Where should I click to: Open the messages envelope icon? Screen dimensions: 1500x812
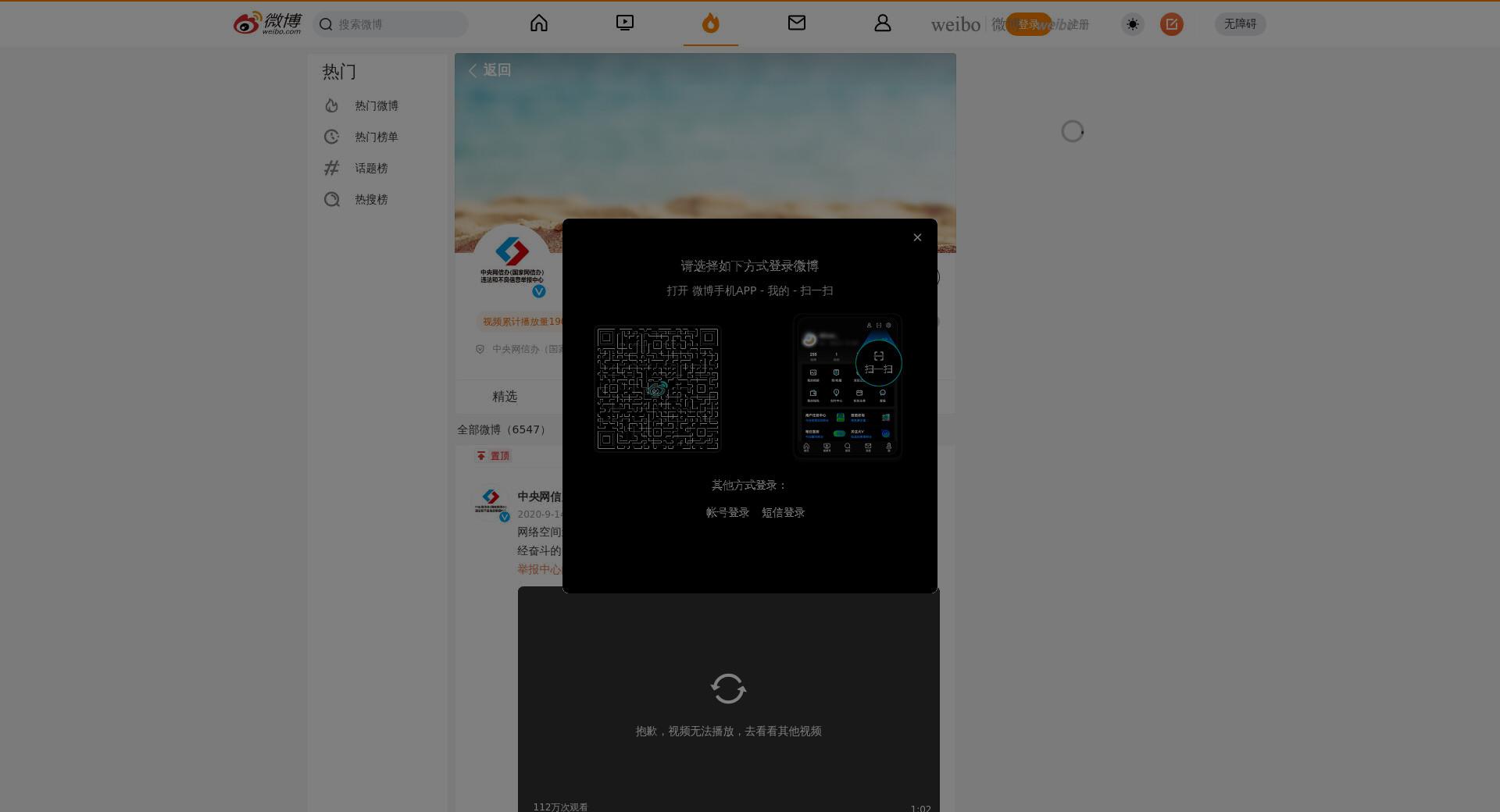pos(797,23)
